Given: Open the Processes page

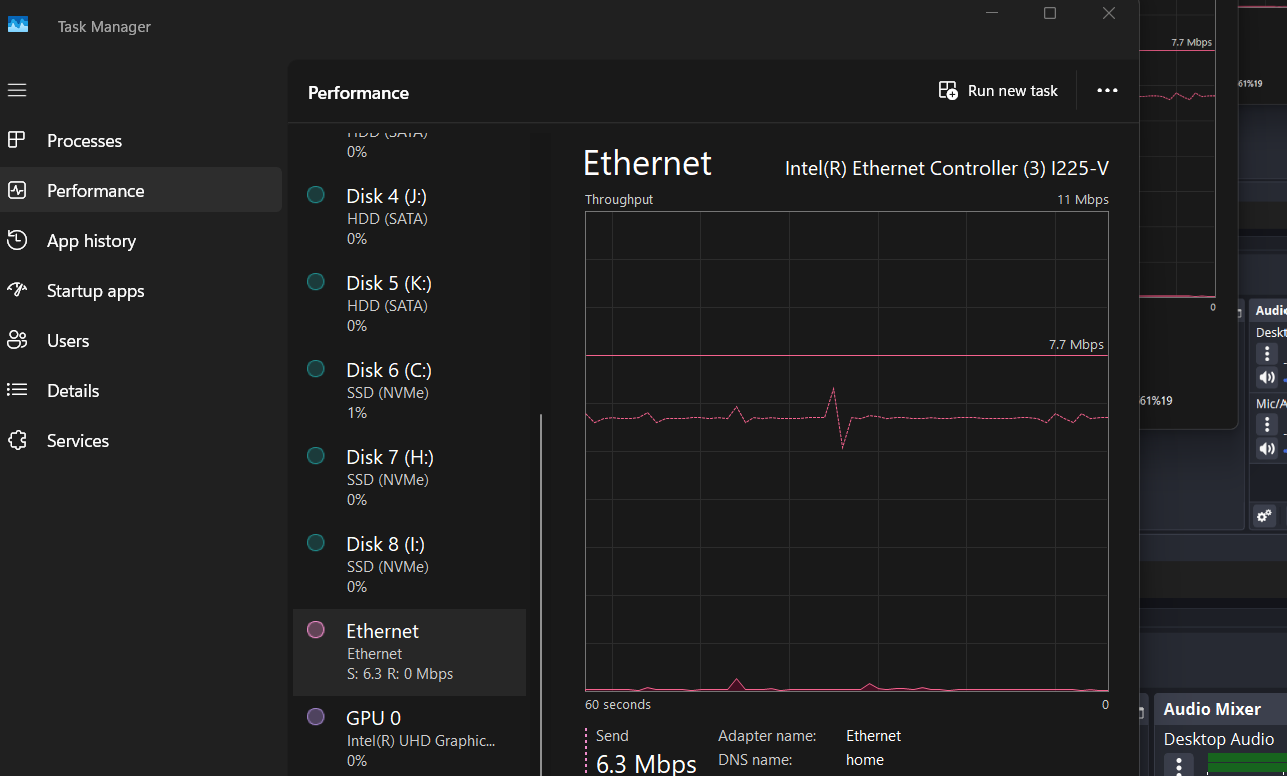Looking at the screenshot, I should click(x=141, y=141).
